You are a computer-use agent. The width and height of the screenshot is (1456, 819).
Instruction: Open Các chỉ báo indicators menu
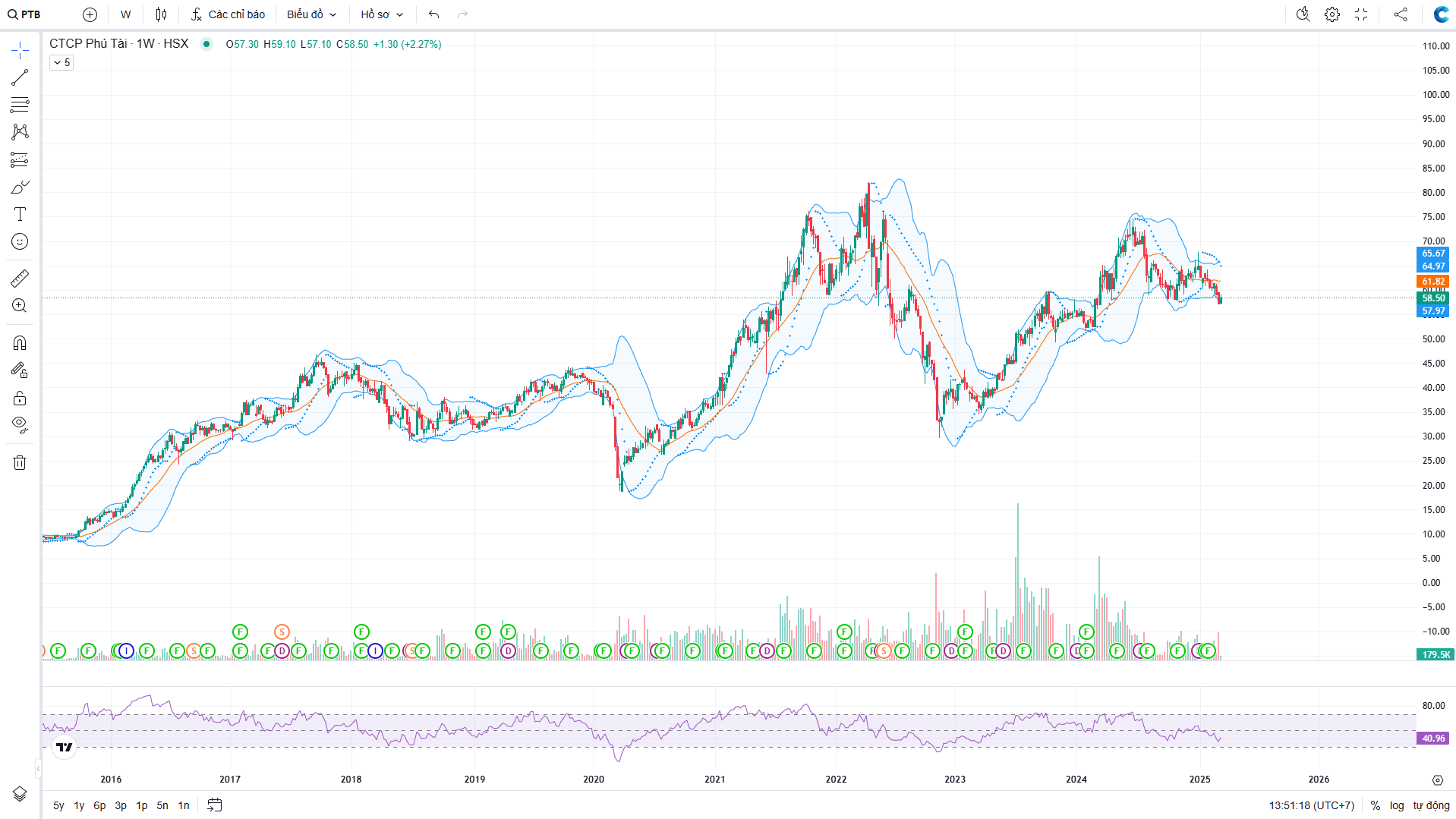point(228,14)
